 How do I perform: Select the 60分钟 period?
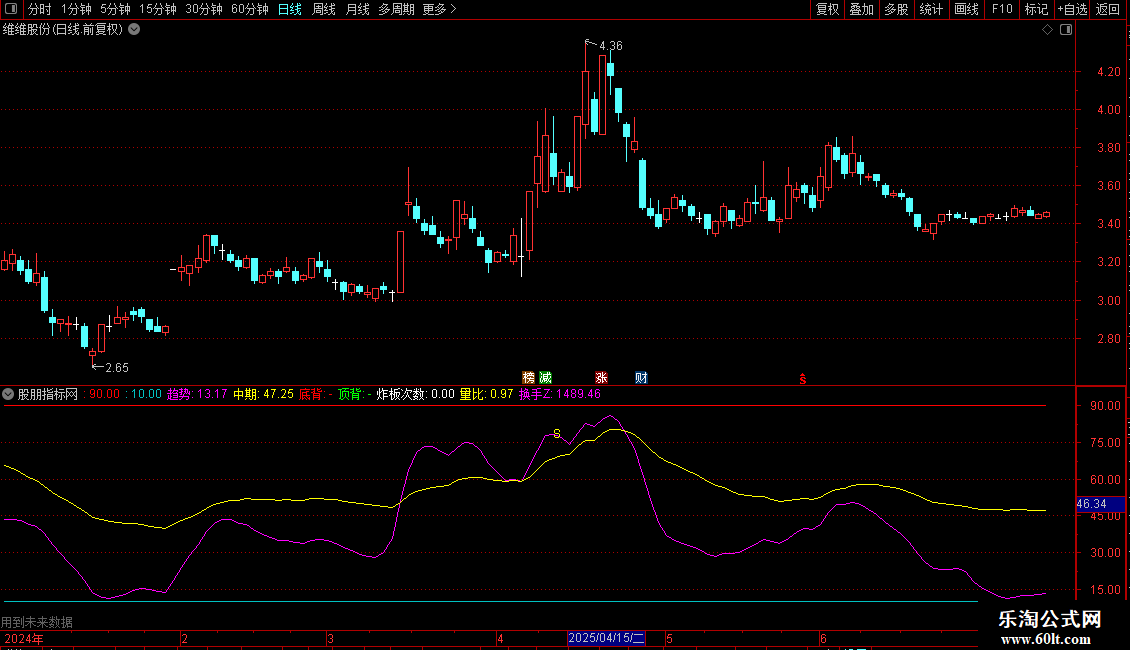click(x=250, y=9)
